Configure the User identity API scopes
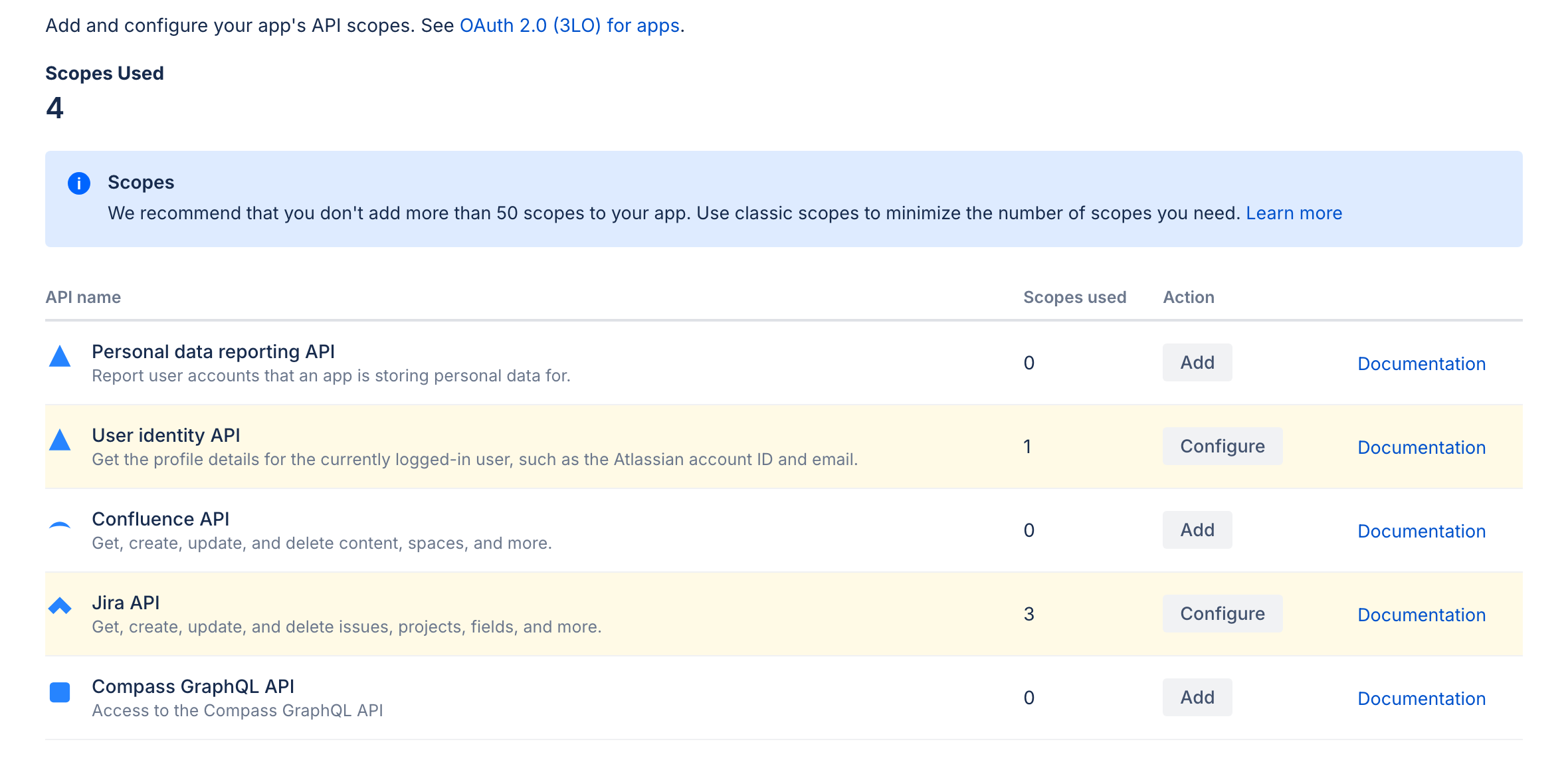 coord(1223,446)
